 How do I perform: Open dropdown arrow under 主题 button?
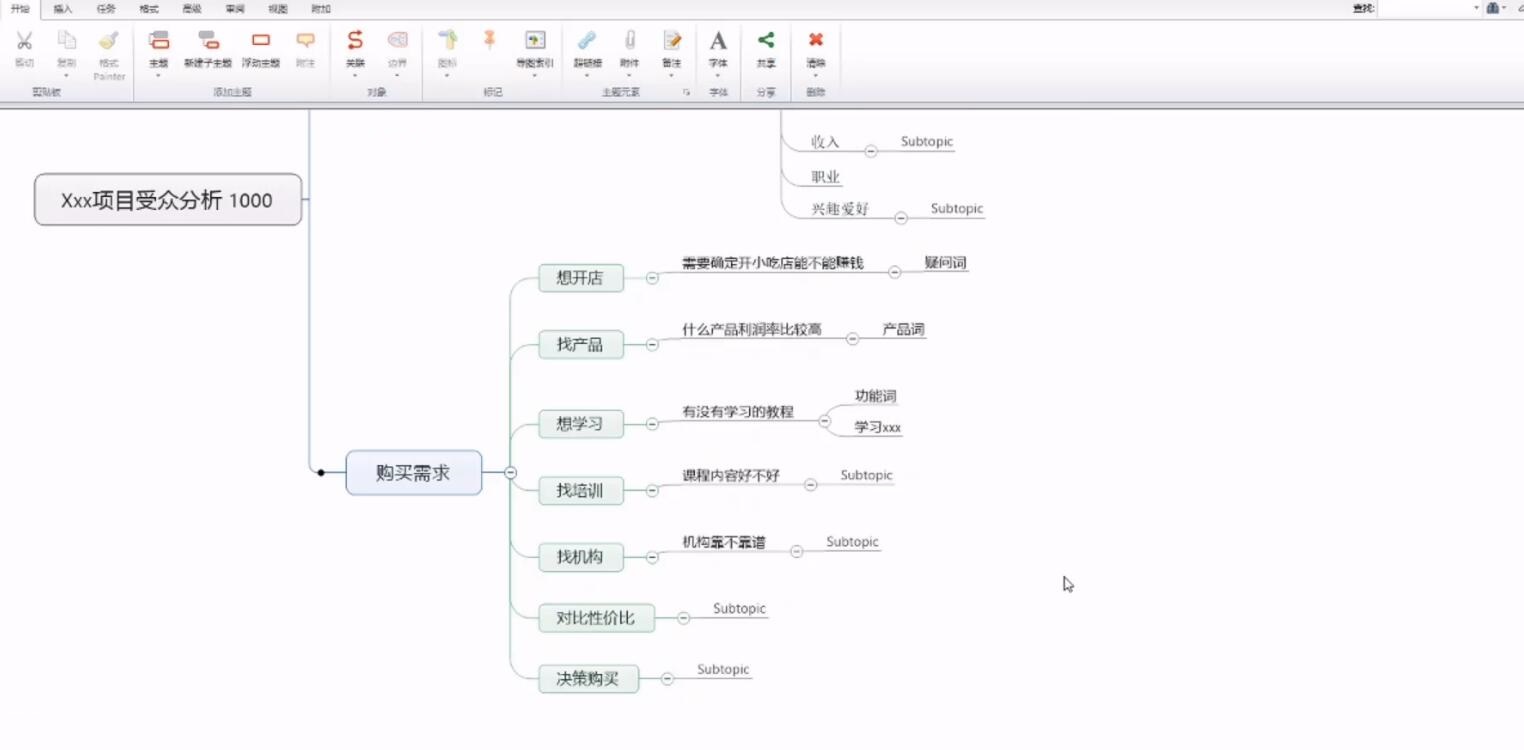(x=158, y=76)
